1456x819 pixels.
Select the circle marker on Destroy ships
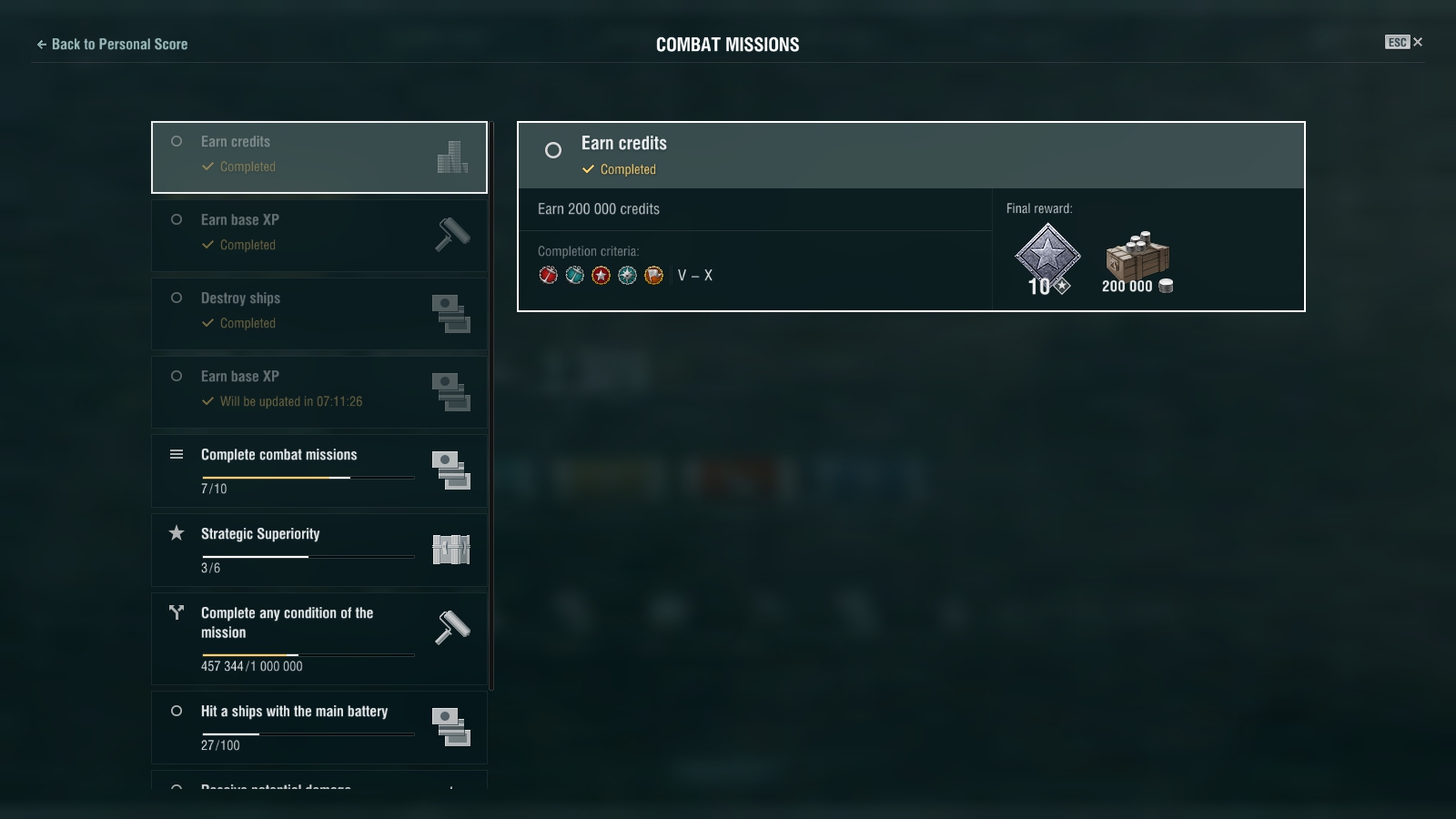pyautogui.click(x=177, y=298)
